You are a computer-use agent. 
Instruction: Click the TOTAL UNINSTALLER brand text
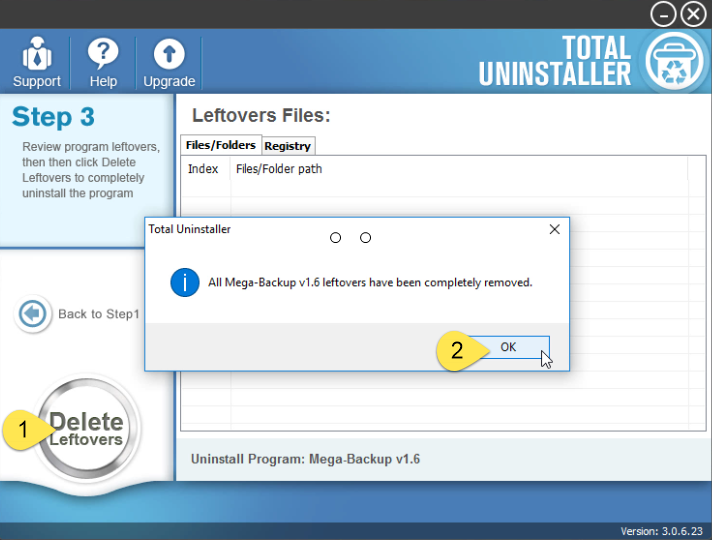tap(555, 61)
